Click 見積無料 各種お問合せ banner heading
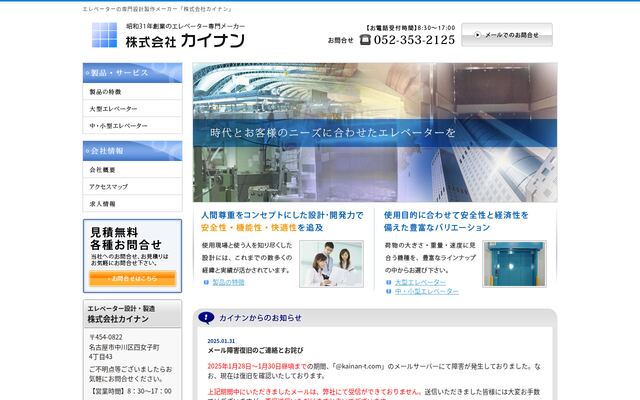 [126, 238]
